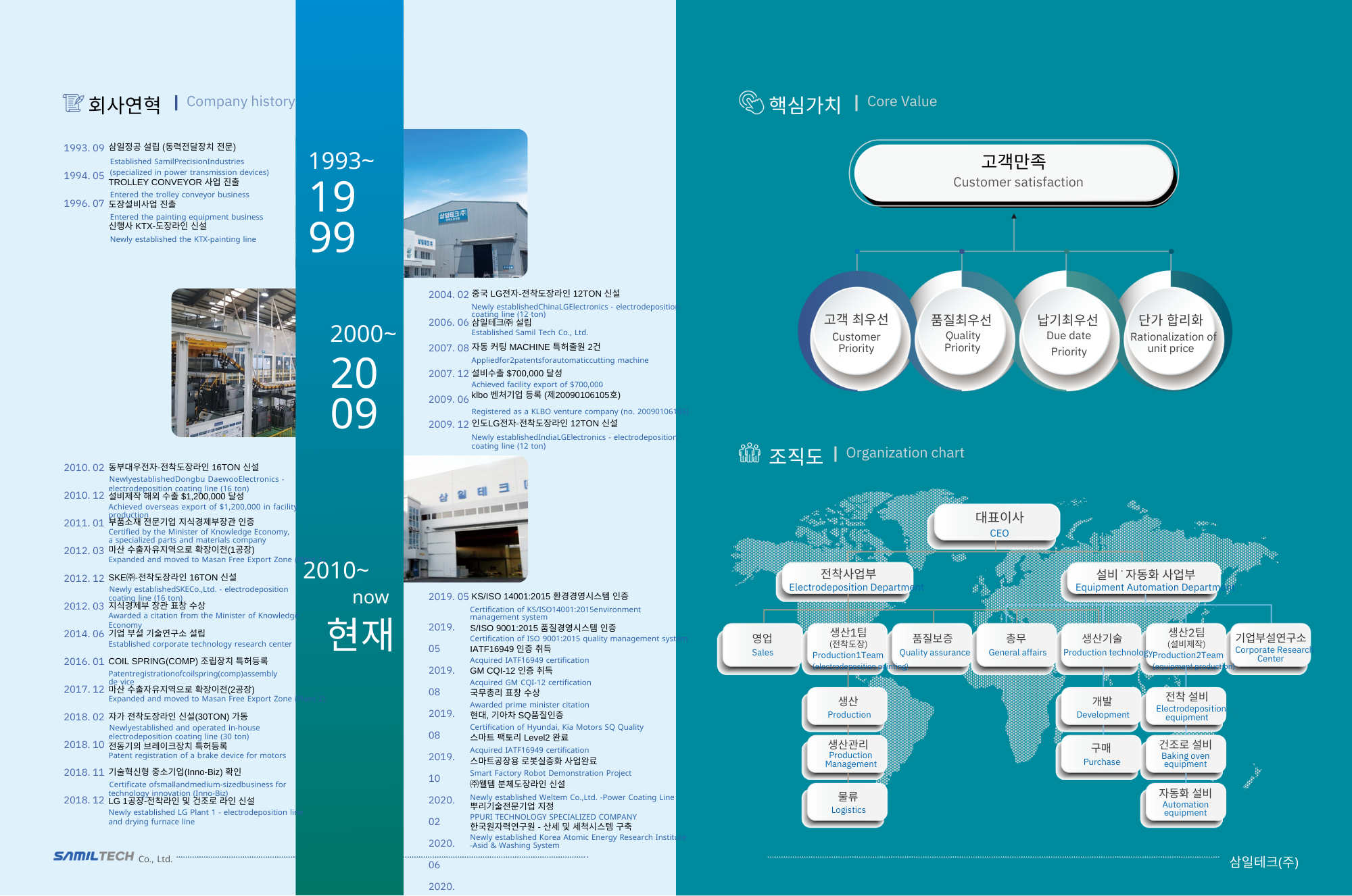Select the Electrodeposition Department box
This screenshot has width=1352, height=896.
(848, 580)
